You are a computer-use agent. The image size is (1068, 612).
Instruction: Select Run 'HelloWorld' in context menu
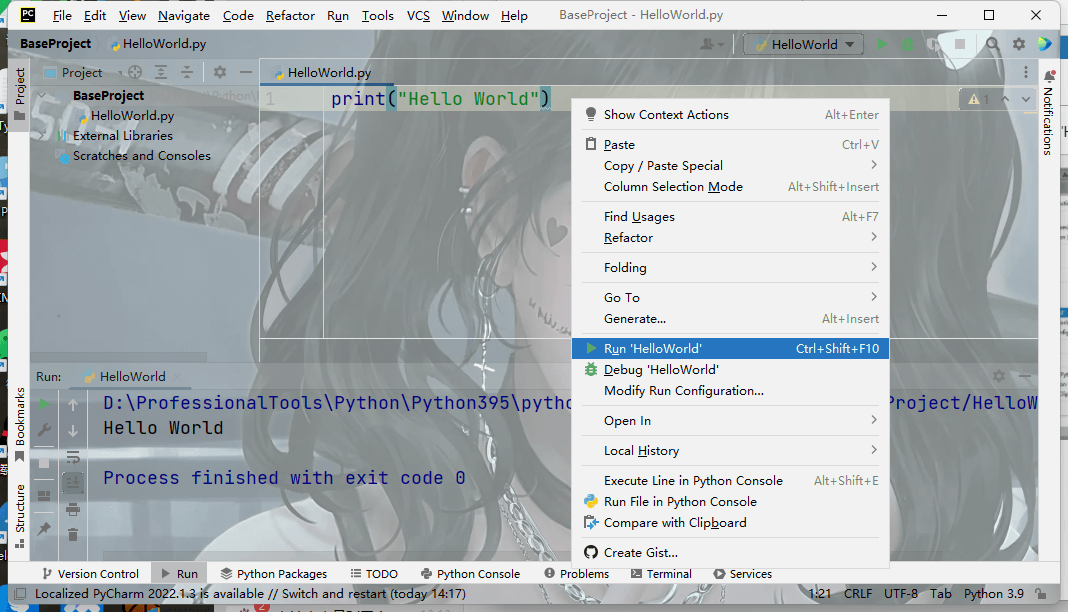pyautogui.click(x=730, y=349)
